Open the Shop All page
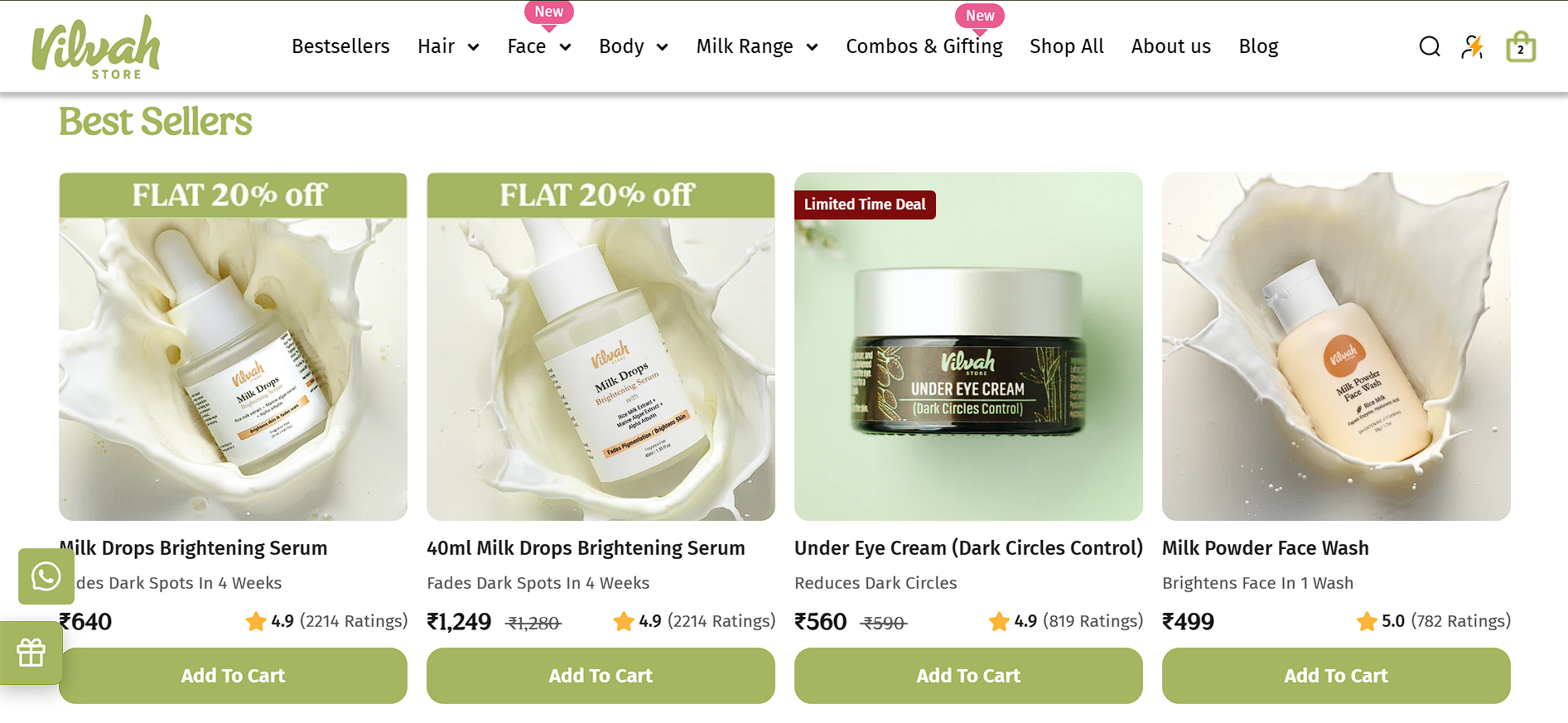The height and width of the screenshot is (723, 1568). [x=1067, y=46]
